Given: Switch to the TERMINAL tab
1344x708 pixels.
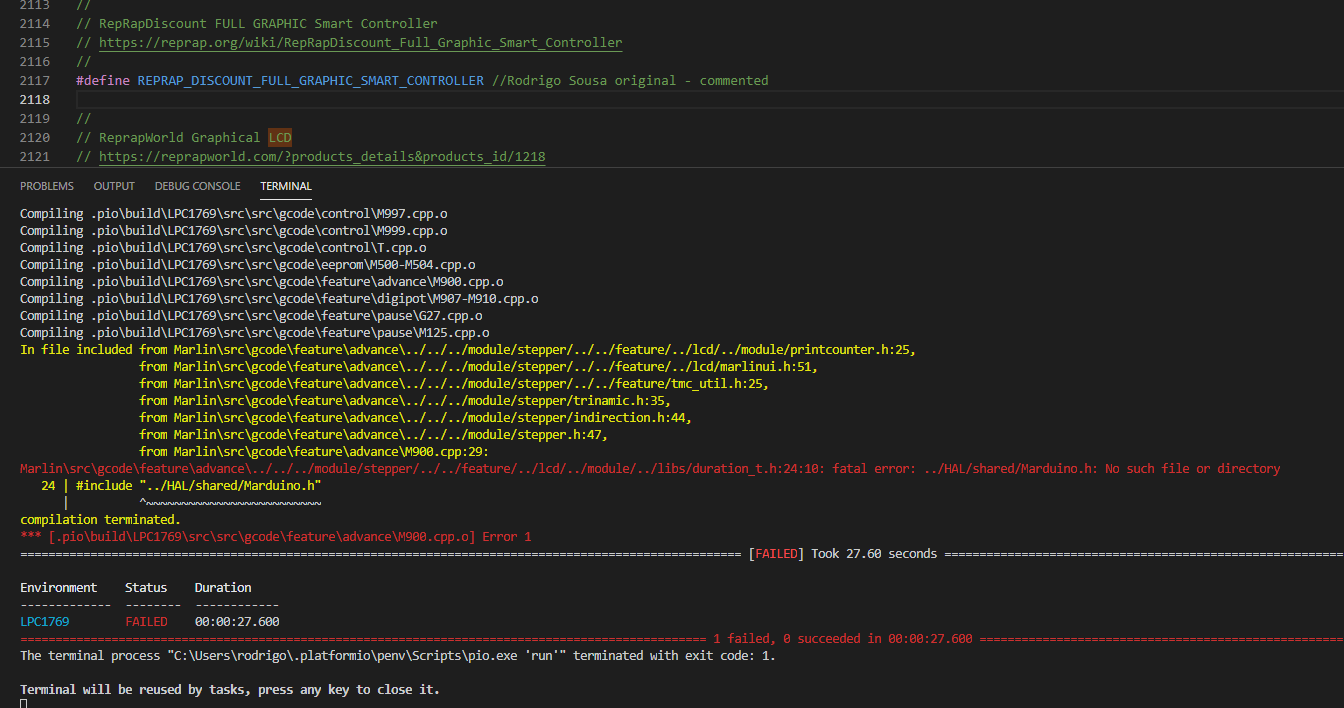Looking at the screenshot, I should pos(286,186).
